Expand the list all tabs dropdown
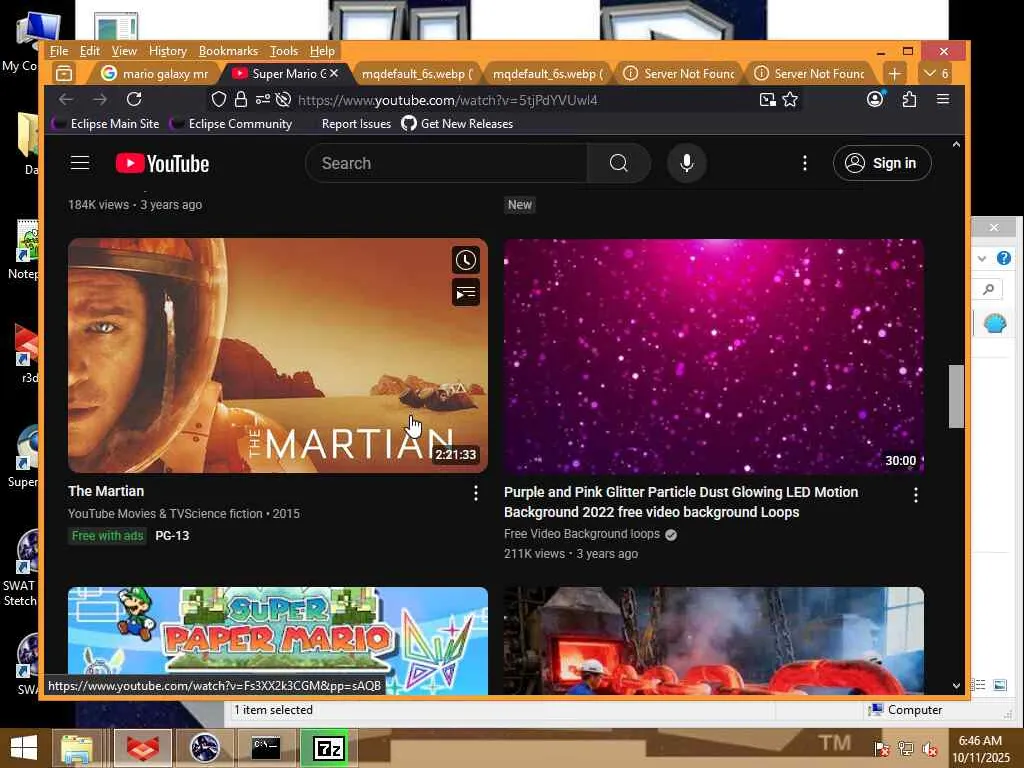This screenshot has width=1024, height=768. pos(936,74)
